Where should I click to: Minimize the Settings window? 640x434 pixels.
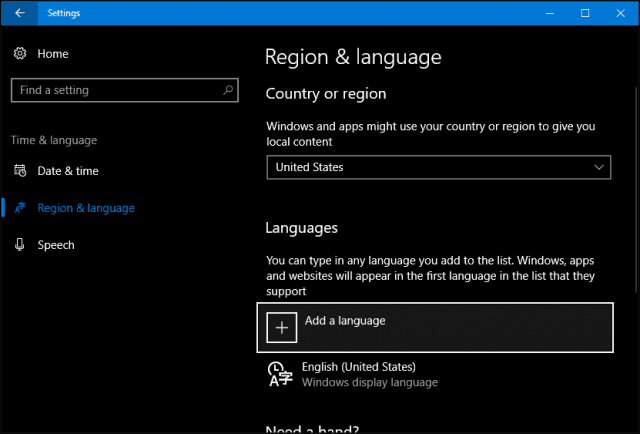tap(550, 13)
